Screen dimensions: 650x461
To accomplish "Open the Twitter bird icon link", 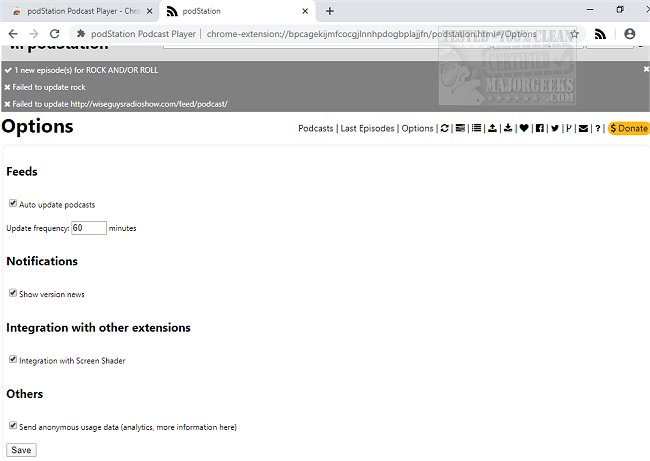I will click(x=555, y=129).
